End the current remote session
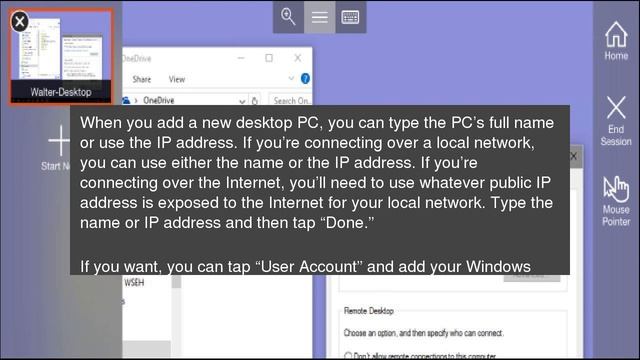Image resolution: width=640 pixels, height=360 pixels. point(616,121)
